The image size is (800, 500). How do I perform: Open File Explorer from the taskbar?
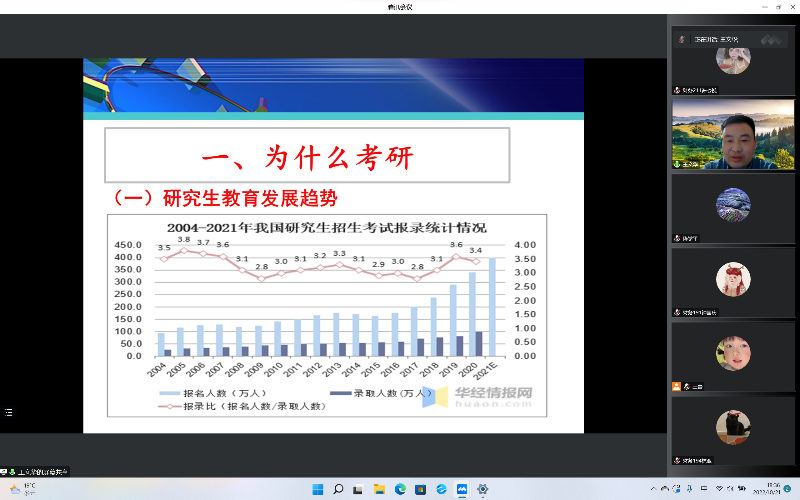[x=379, y=489]
